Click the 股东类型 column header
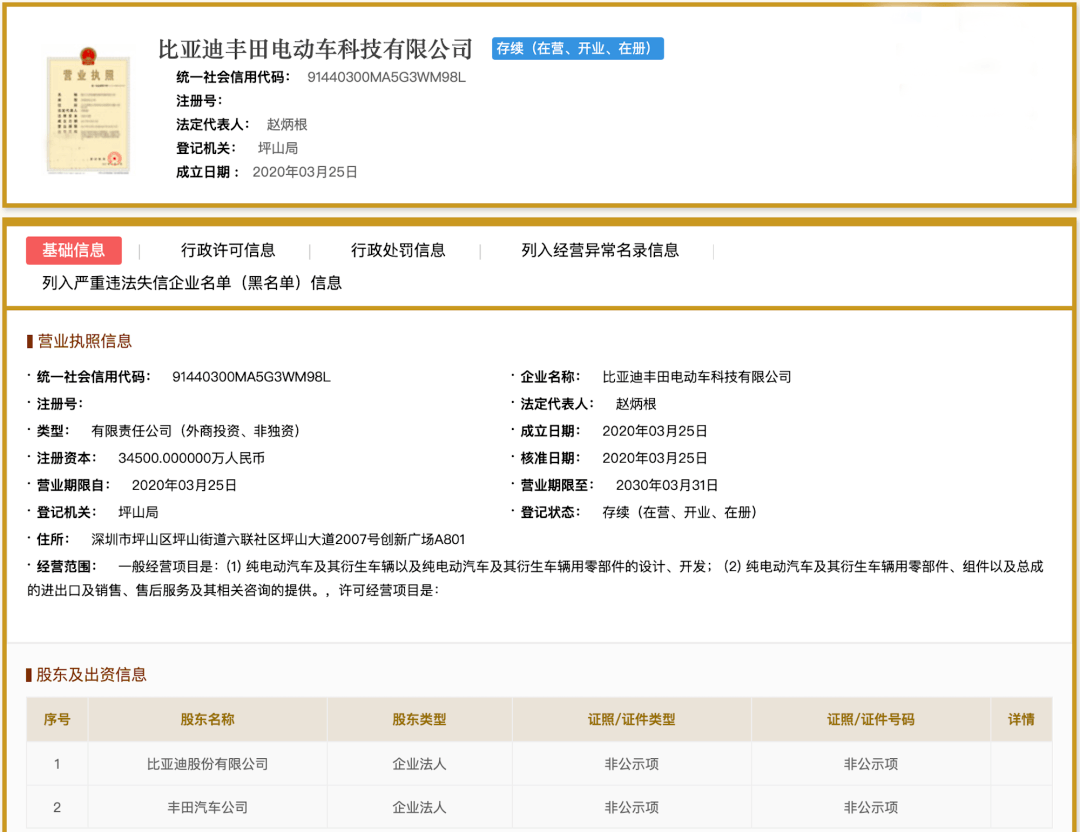1080x832 pixels. click(x=419, y=720)
